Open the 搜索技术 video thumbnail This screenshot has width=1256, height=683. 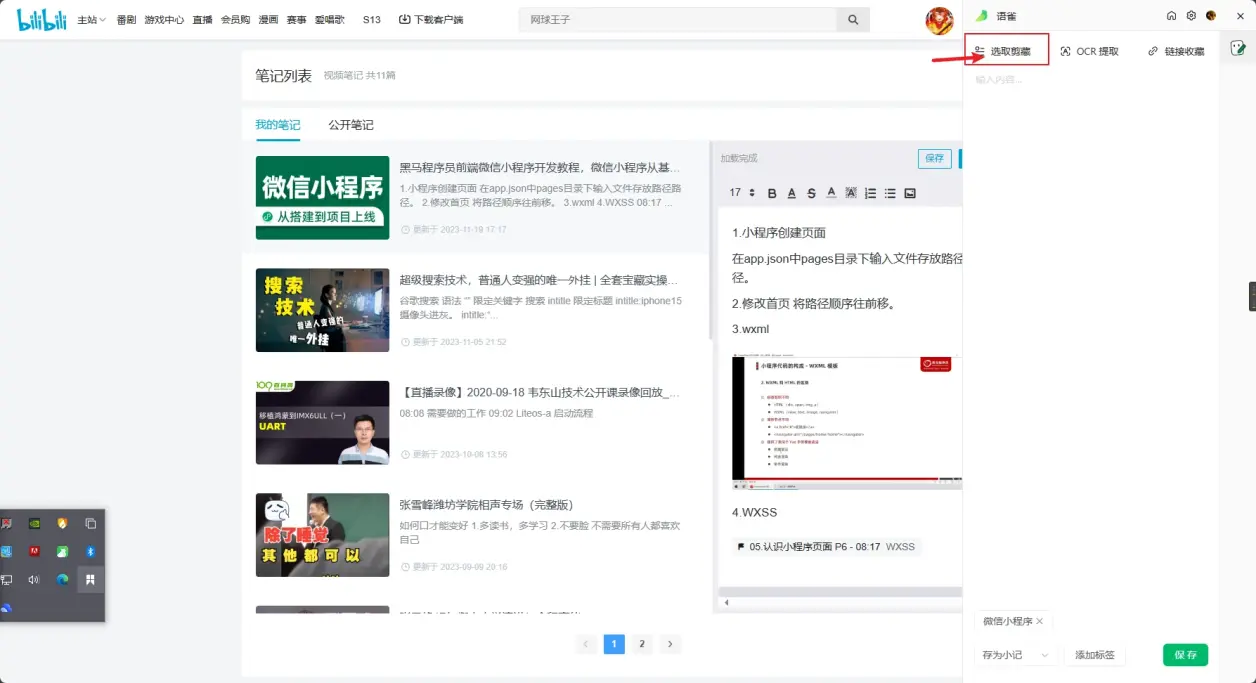(322, 310)
